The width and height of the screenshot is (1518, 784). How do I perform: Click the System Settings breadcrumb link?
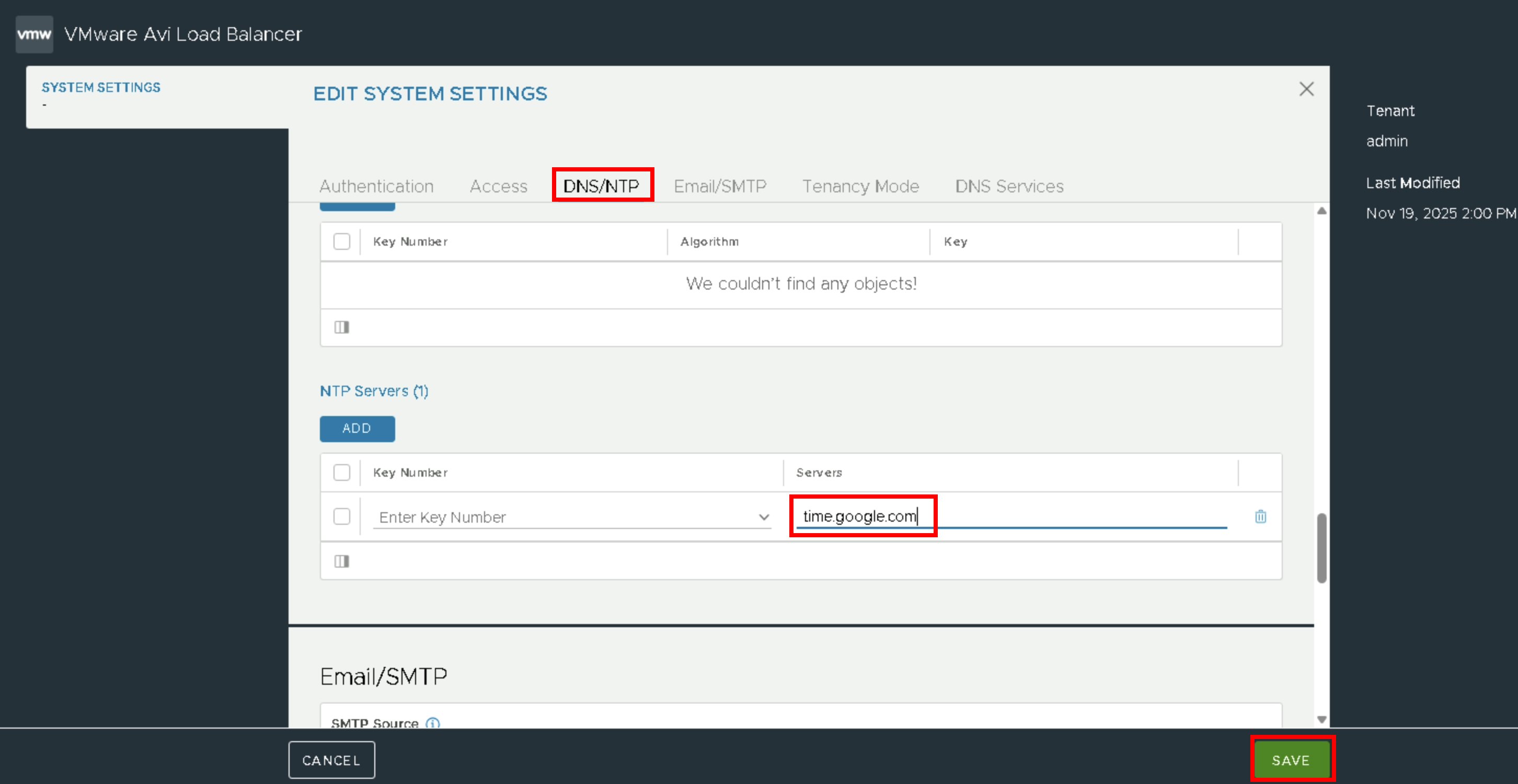click(101, 87)
